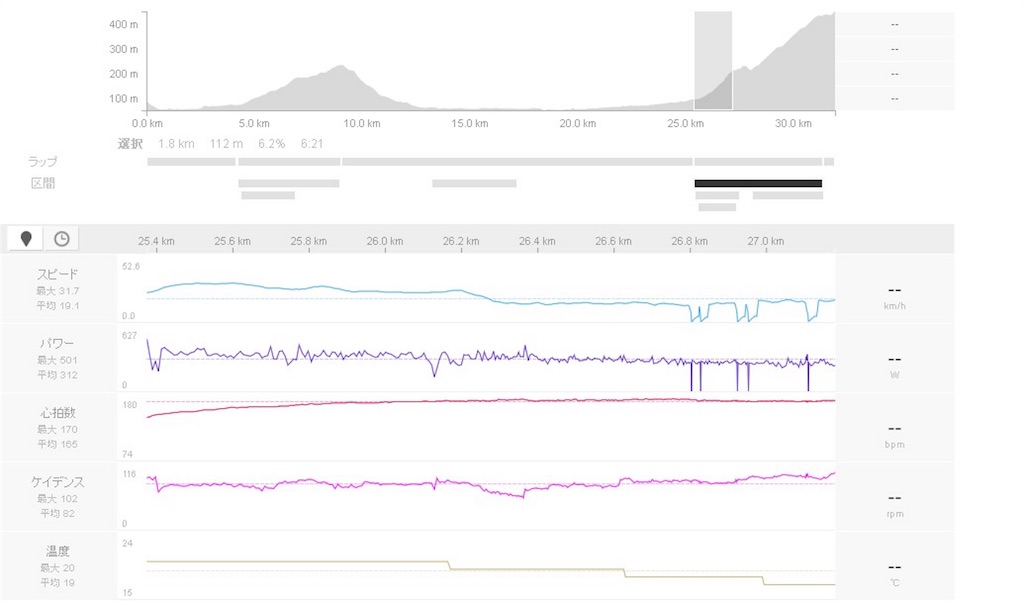The height and width of the screenshot is (603, 1024).
Task: Select the first lap bar in ラップ row
Action: point(191,162)
